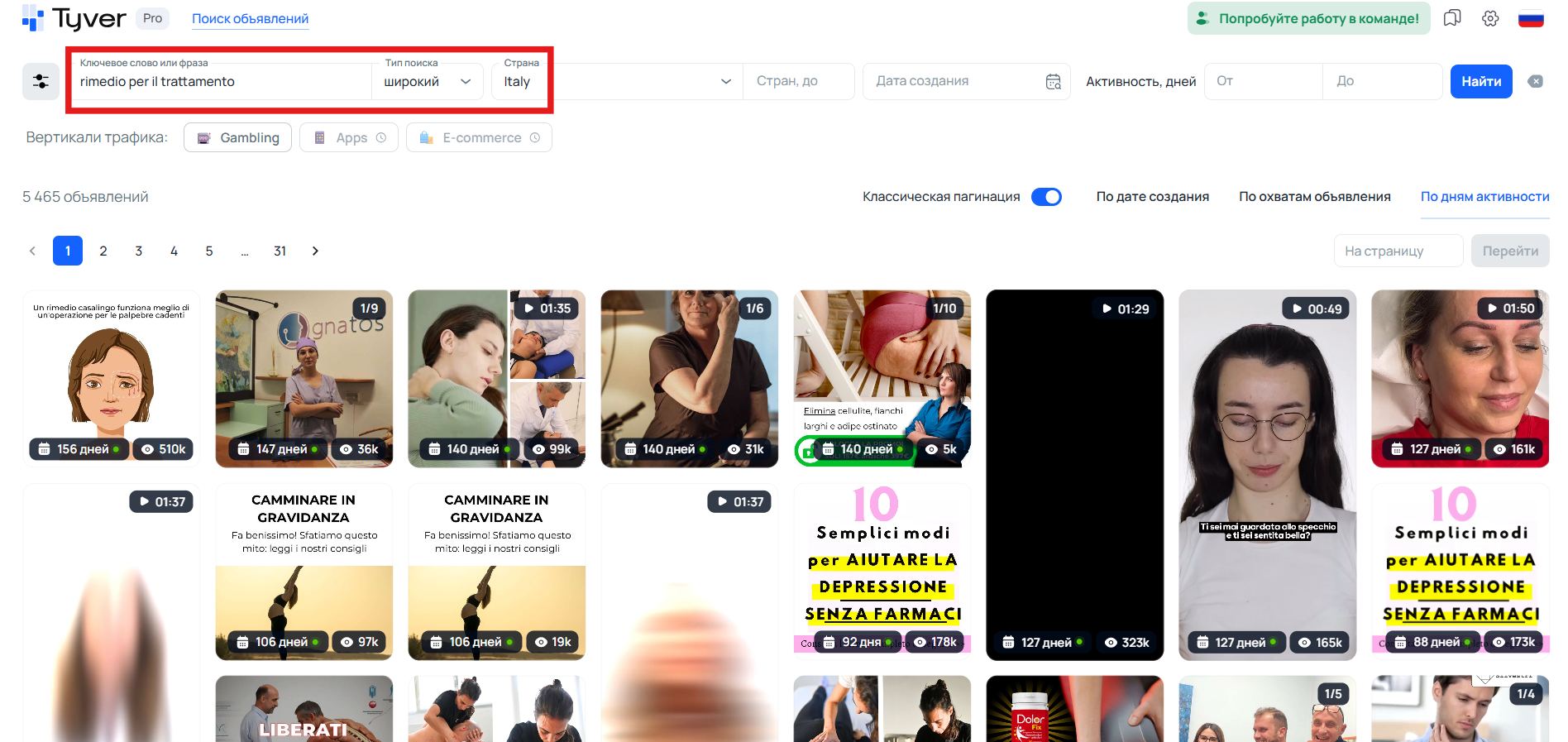1568x742 pixels.
Task: Open the 173k depressione senza farmaci ad
Action: point(1460,572)
